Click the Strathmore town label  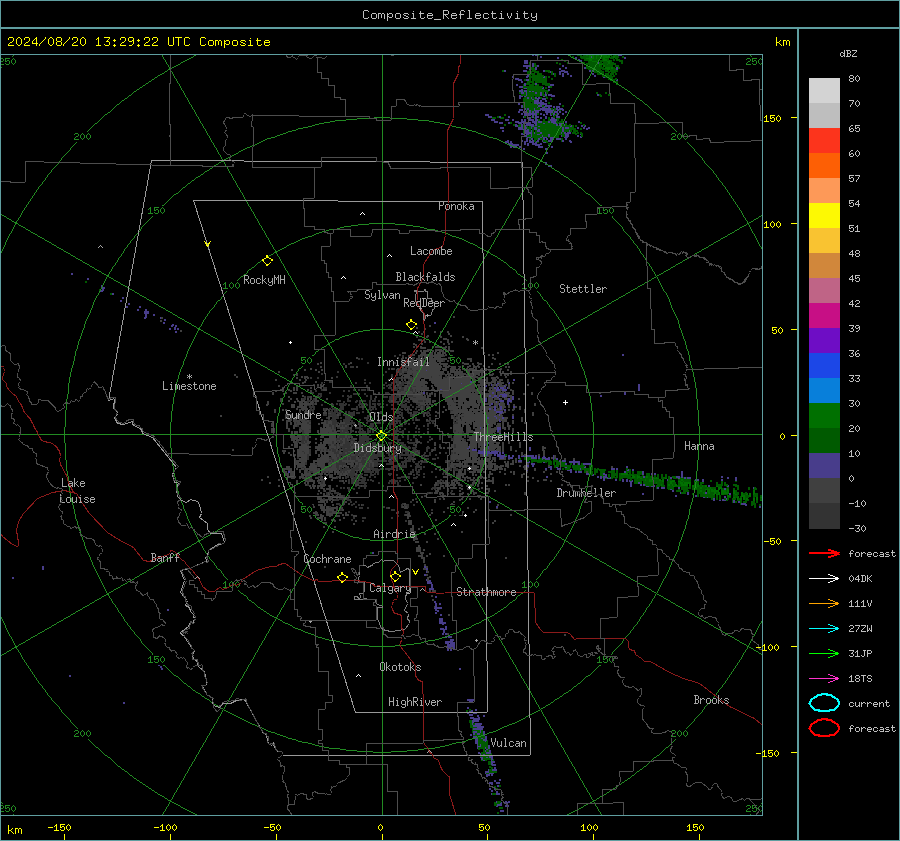click(486, 592)
